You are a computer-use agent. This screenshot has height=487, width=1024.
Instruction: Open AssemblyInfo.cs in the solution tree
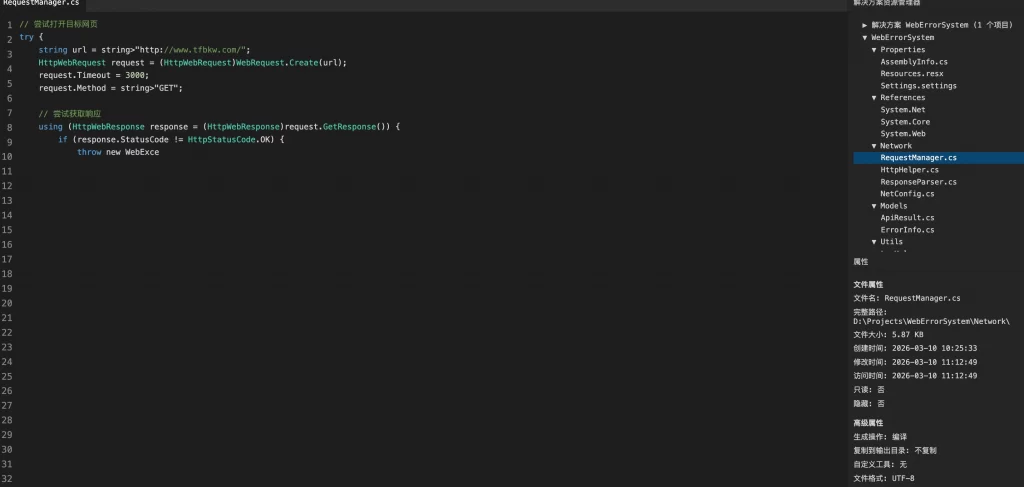[914, 62]
